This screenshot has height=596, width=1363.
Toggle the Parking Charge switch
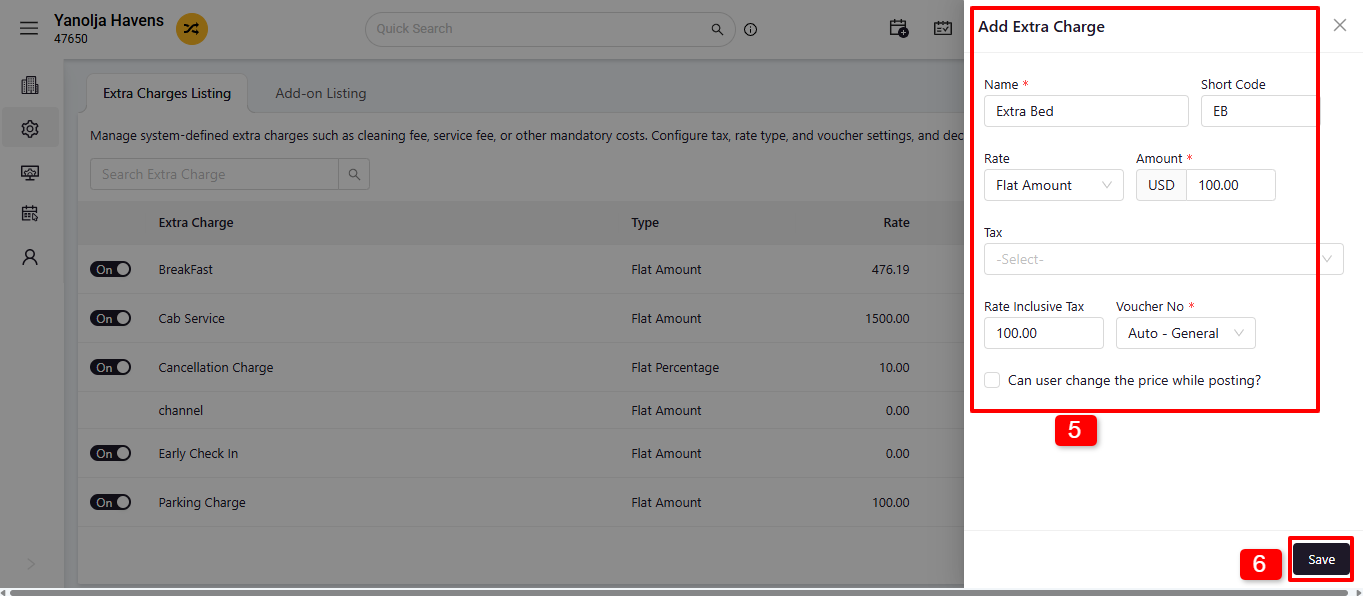[x=110, y=502]
